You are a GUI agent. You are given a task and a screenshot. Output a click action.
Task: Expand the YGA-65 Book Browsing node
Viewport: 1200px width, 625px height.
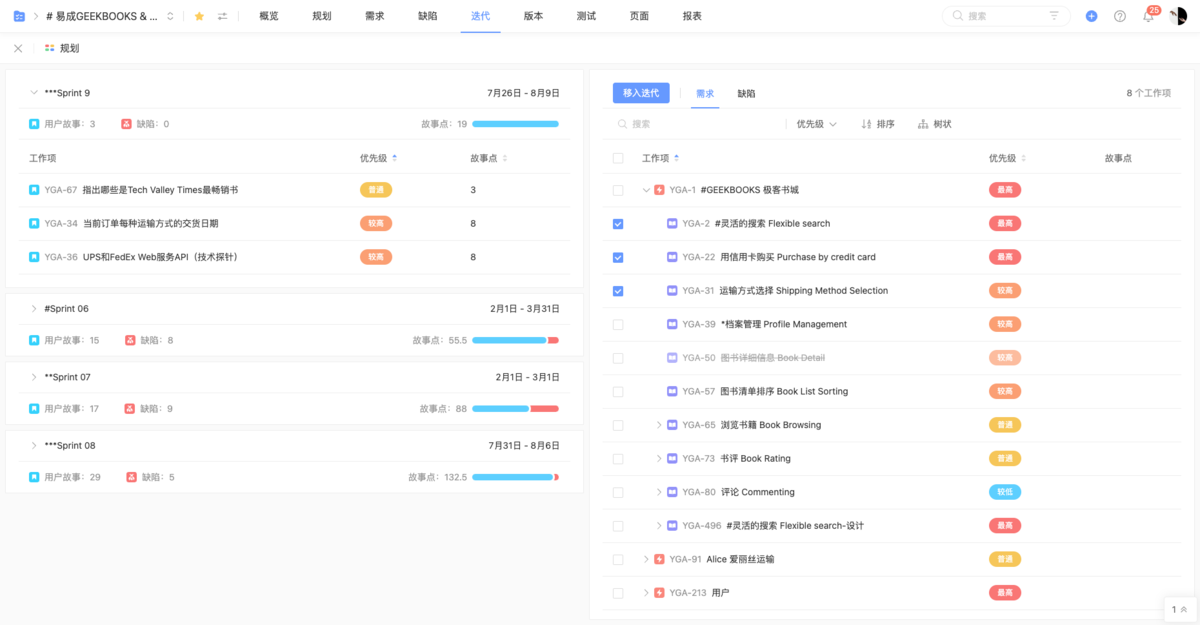tap(659, 424)
